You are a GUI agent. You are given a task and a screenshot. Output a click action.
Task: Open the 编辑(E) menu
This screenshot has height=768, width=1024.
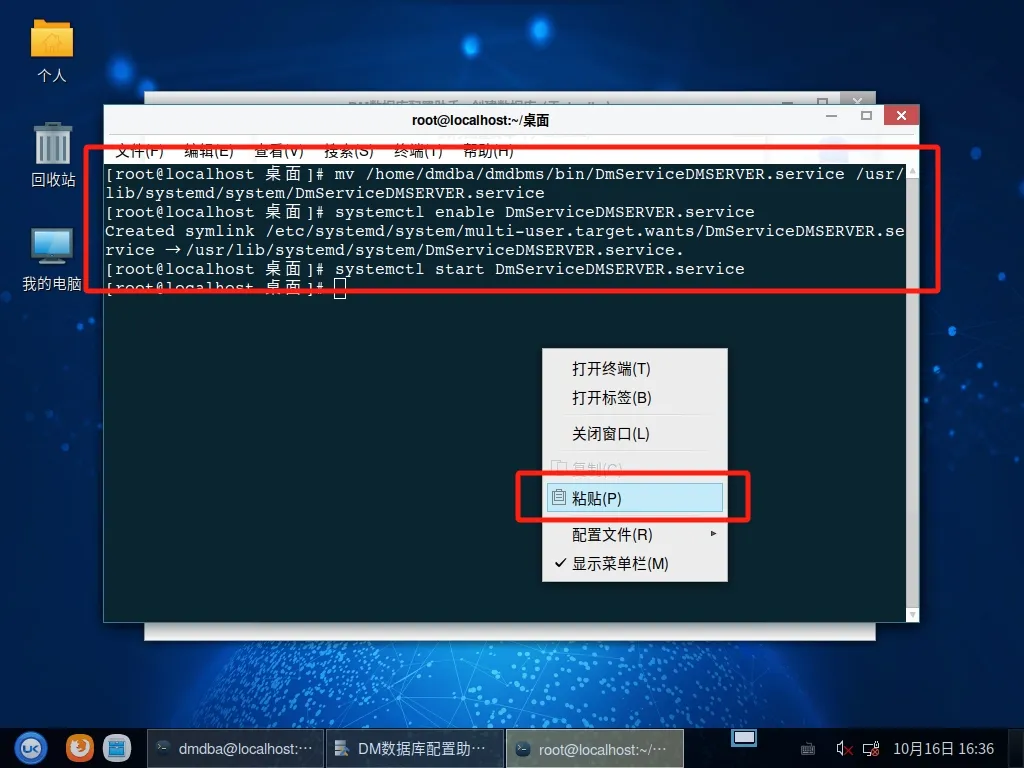(208, 152)
